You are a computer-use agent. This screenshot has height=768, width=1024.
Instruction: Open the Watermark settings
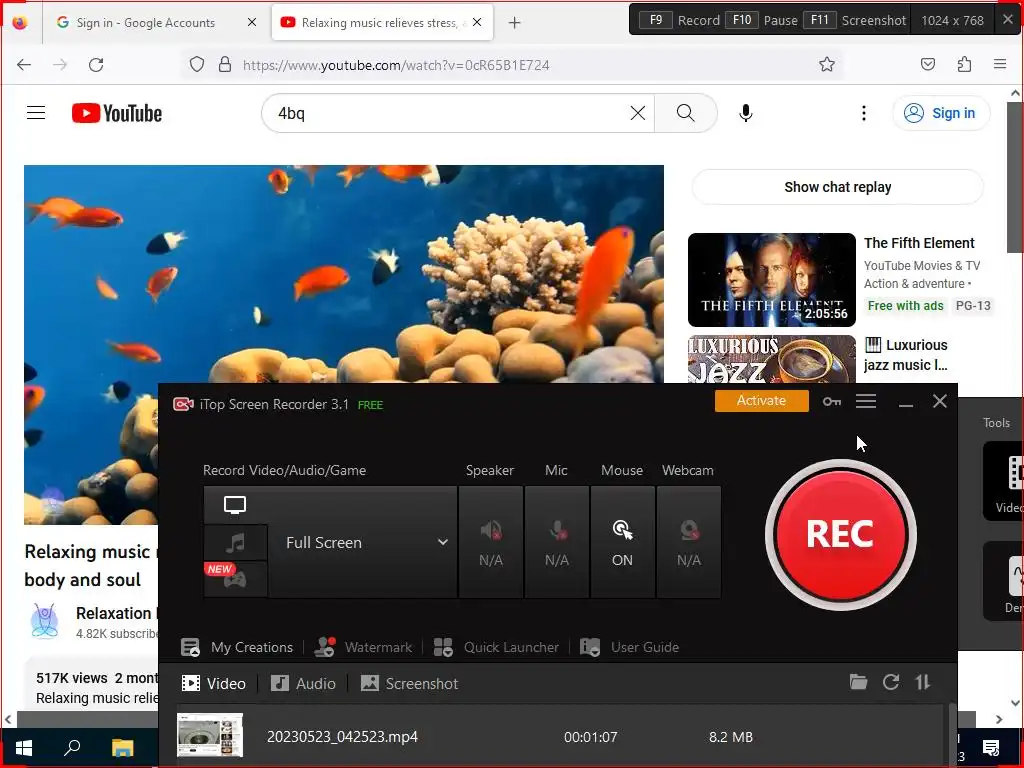[363, 647]
